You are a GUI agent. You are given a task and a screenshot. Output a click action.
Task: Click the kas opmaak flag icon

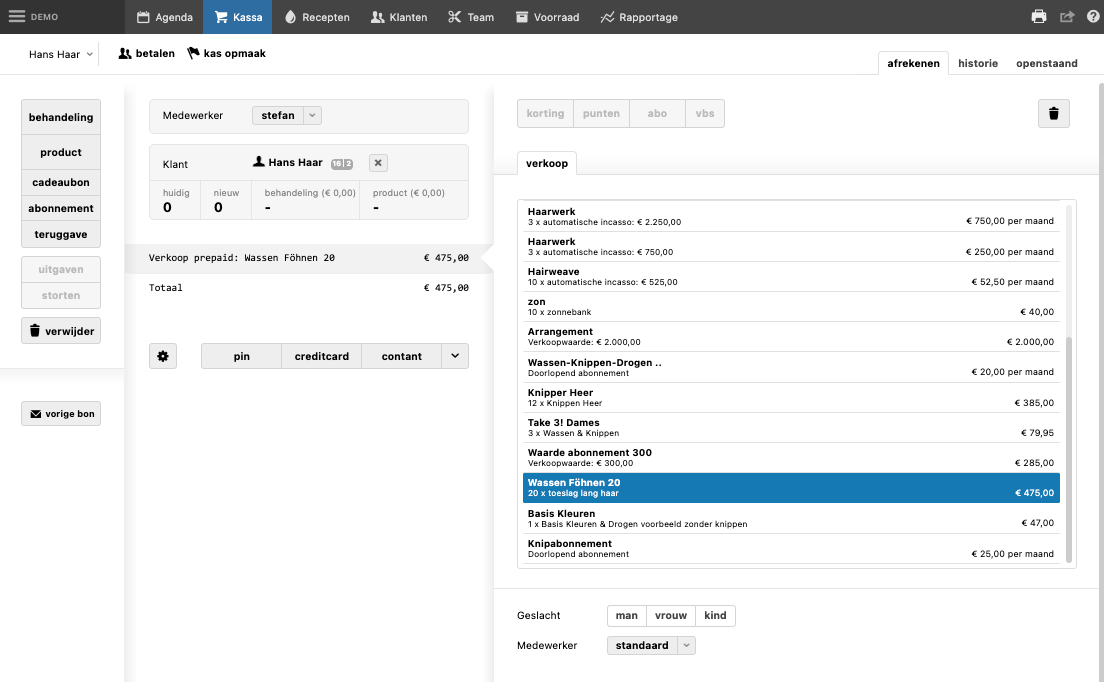[194, 54]
